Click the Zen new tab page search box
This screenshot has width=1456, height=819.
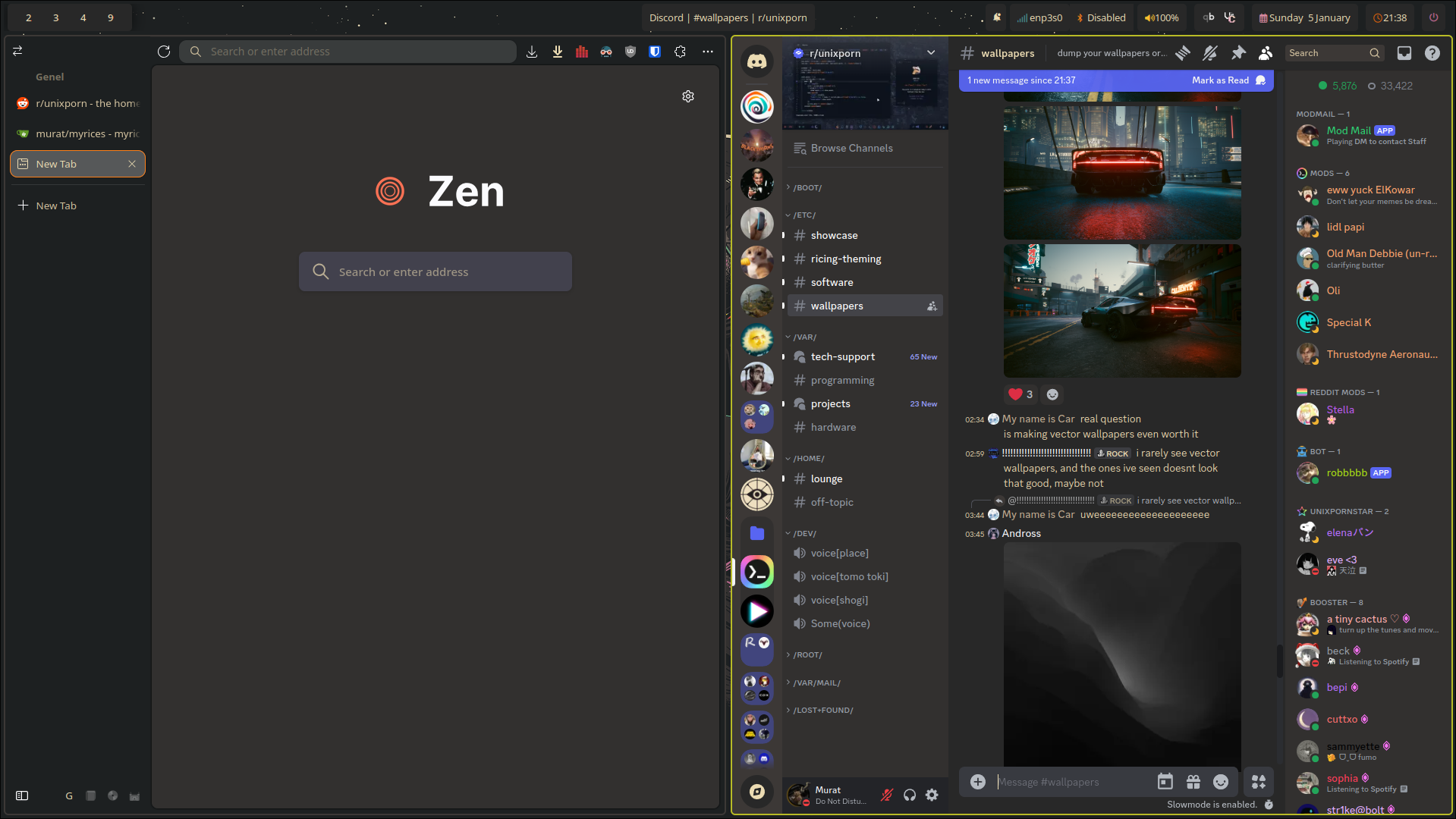[x=436, y=271]
